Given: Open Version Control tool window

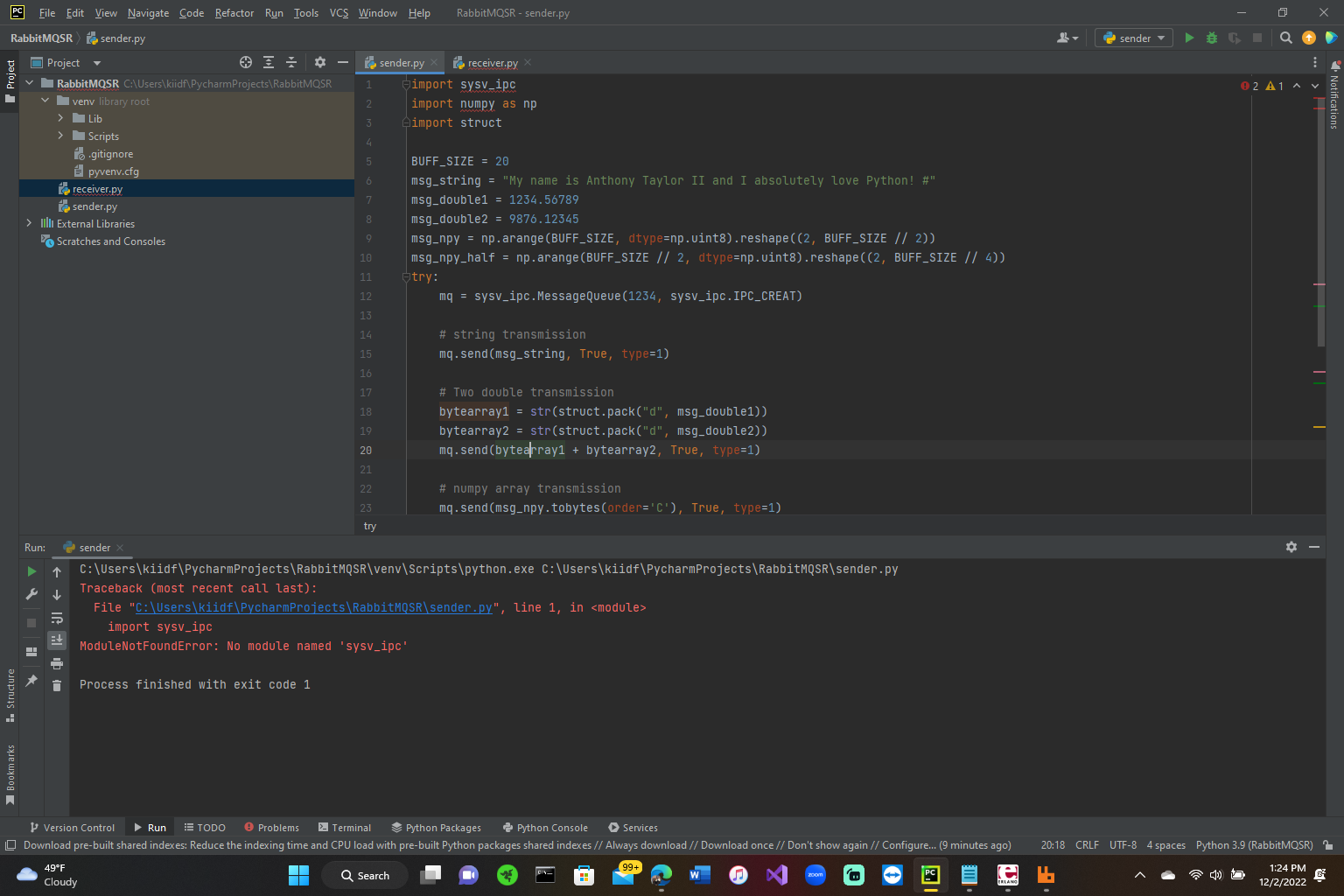Looking at the screenshot, I should (72, 827).
